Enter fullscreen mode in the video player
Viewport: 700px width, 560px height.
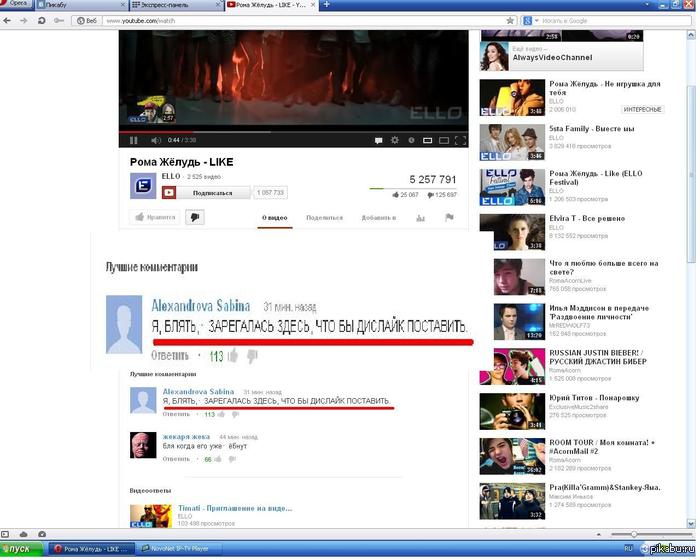[460, 141]
